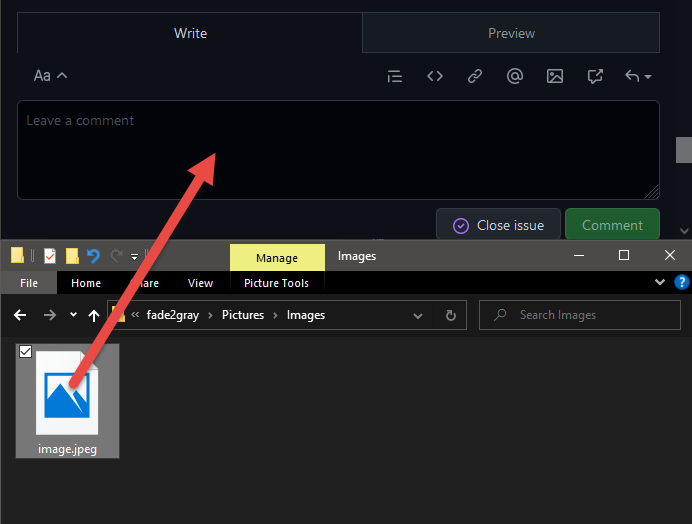Click Images in the address path
692x524 pixels.
pos(306,315)
